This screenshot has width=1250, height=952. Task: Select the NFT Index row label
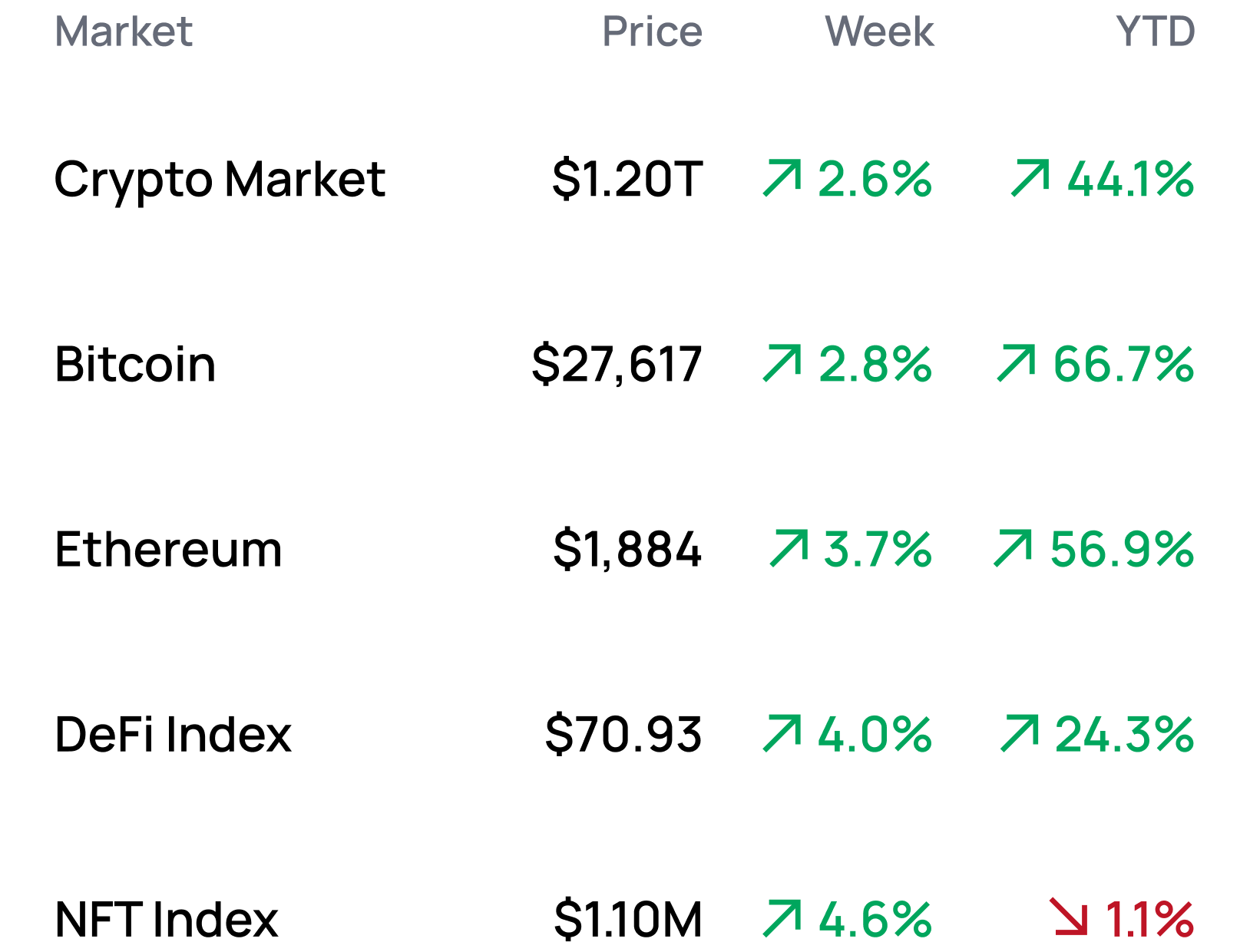click(167, 920)
